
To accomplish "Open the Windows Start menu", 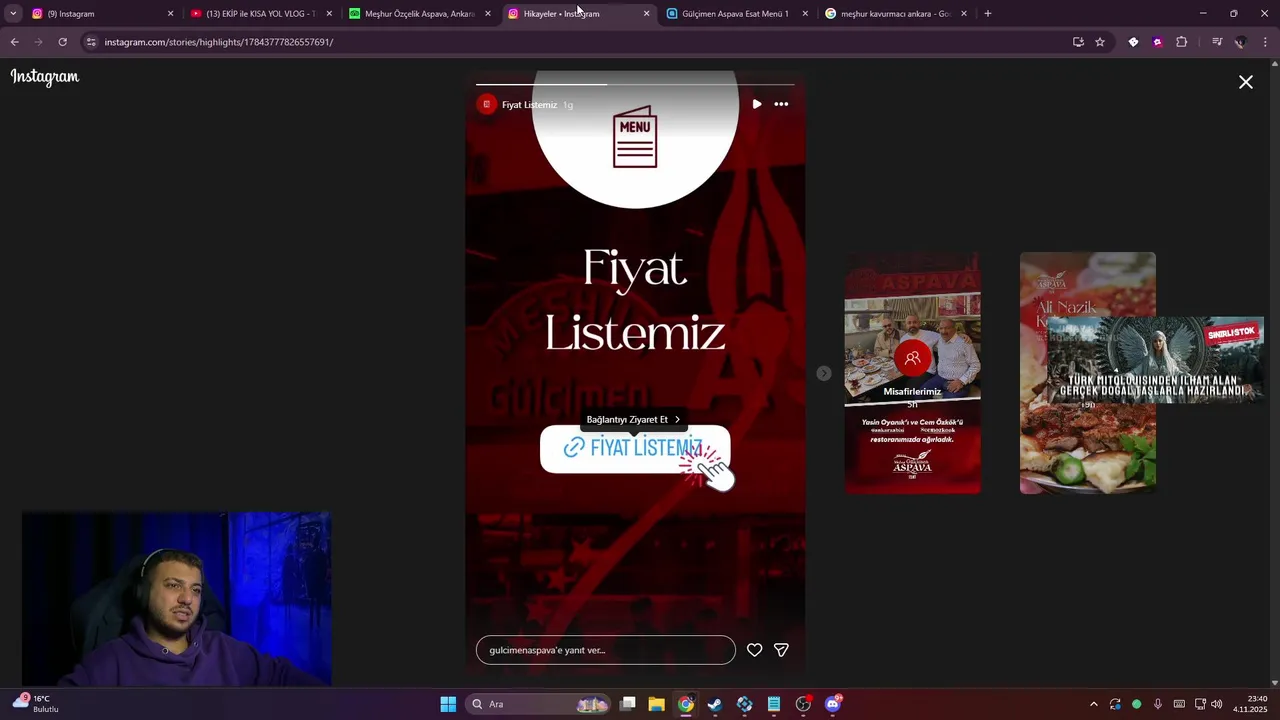I will coord(448,704).
